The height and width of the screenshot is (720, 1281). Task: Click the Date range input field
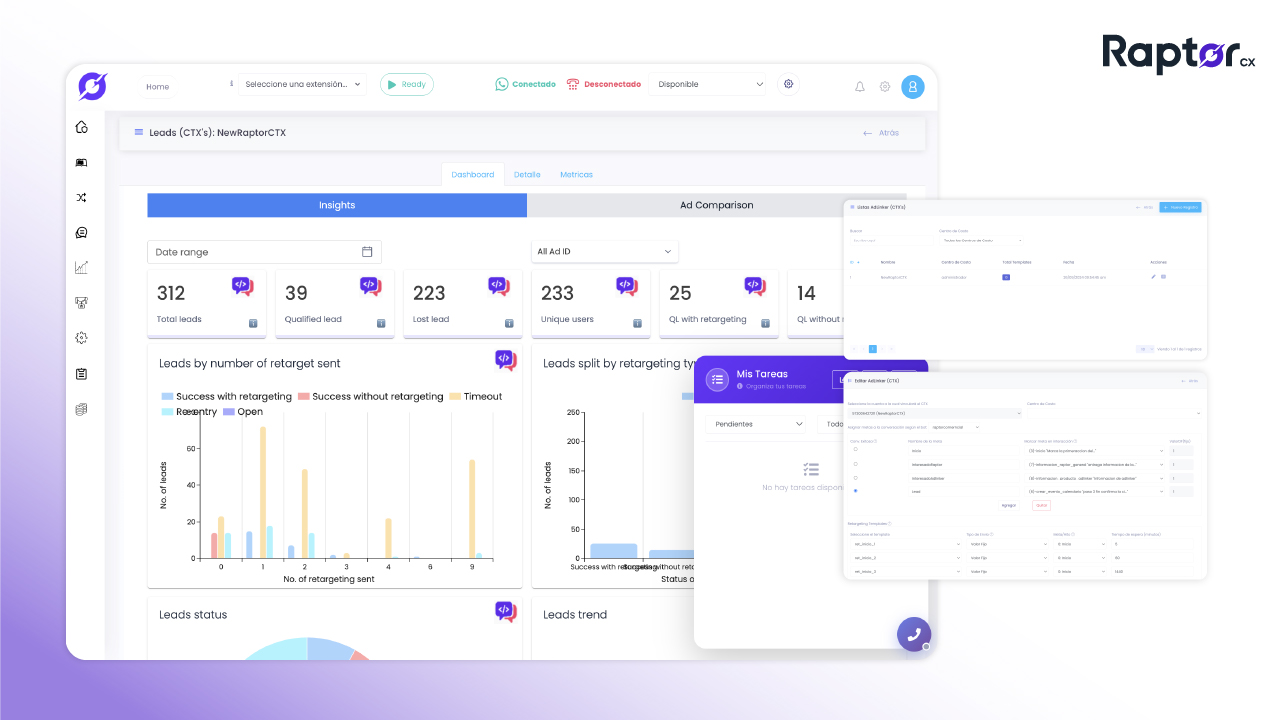pyautogui.click(x=264, y=252)
